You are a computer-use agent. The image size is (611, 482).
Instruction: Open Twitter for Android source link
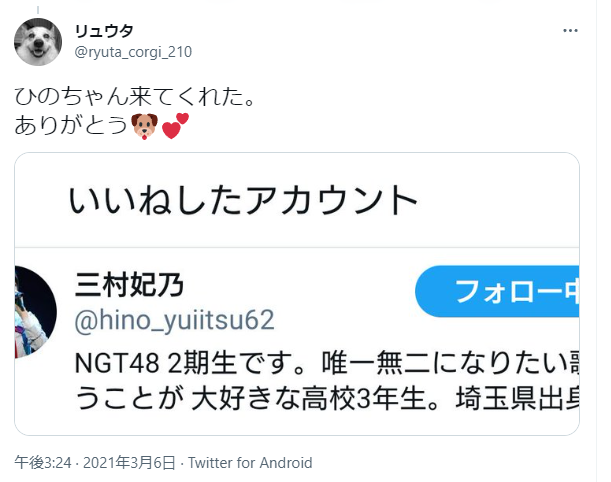point(250,463)
